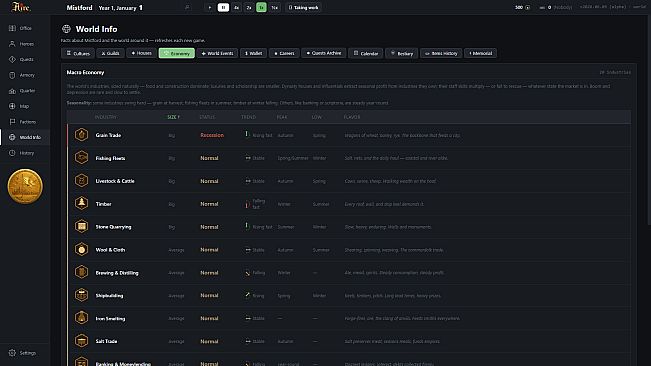Set game speed to 2x
Image resolution: width=651 pixels, height=366 pixels.
249,7
